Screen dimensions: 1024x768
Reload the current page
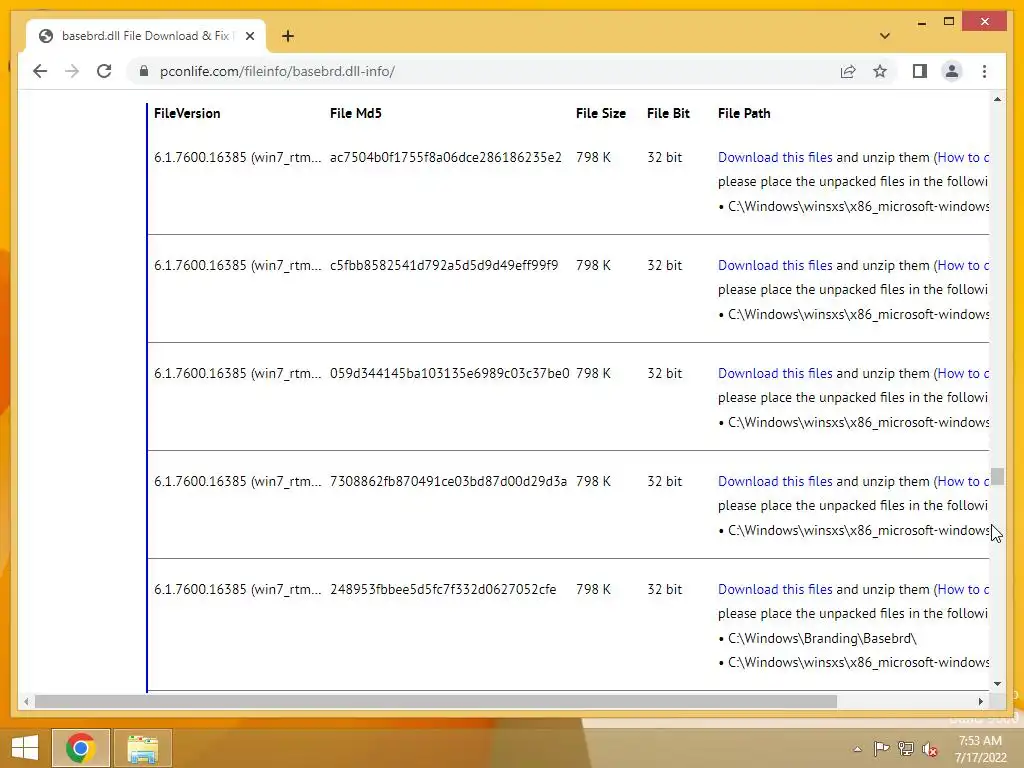coord(104,71)
